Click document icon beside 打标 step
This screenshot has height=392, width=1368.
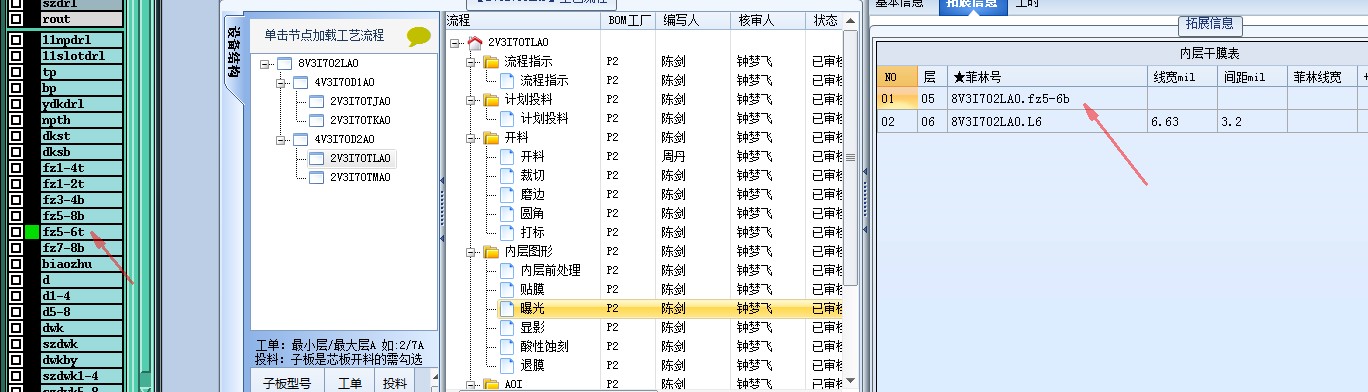(x=506, y=233)
